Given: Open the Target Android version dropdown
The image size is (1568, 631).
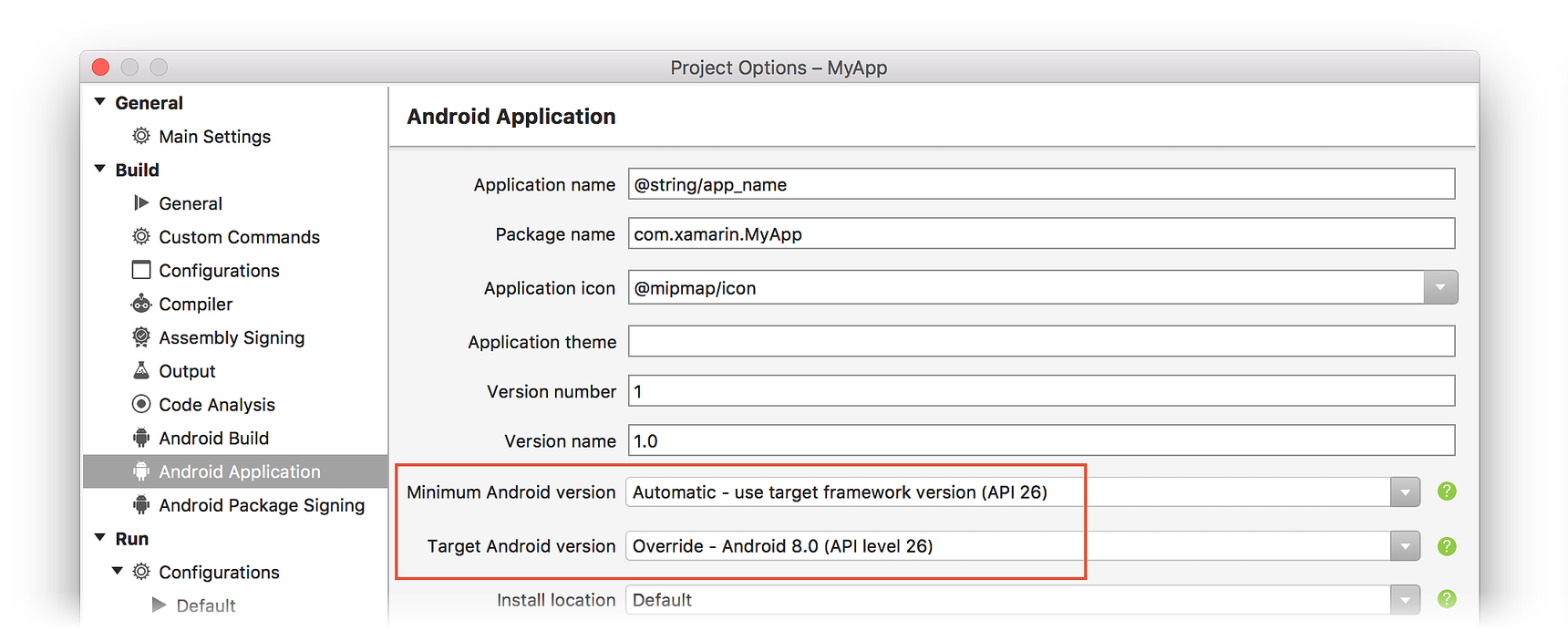Looking at the screenshot, I should tap(1405, 546).
